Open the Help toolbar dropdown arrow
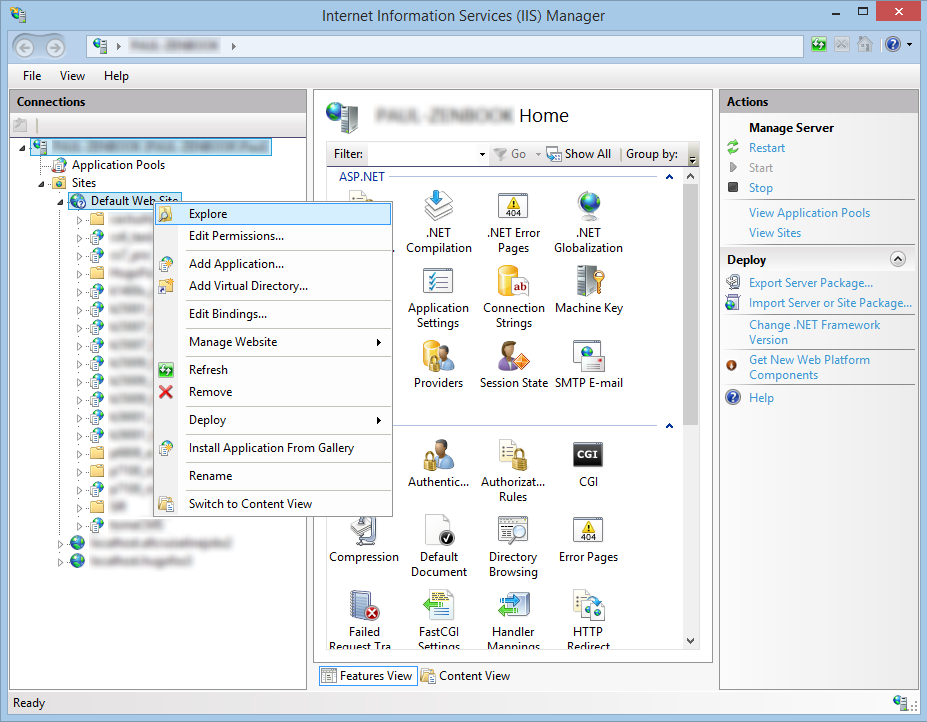Viewport: 927px width, 722px height. pos(909,45)
